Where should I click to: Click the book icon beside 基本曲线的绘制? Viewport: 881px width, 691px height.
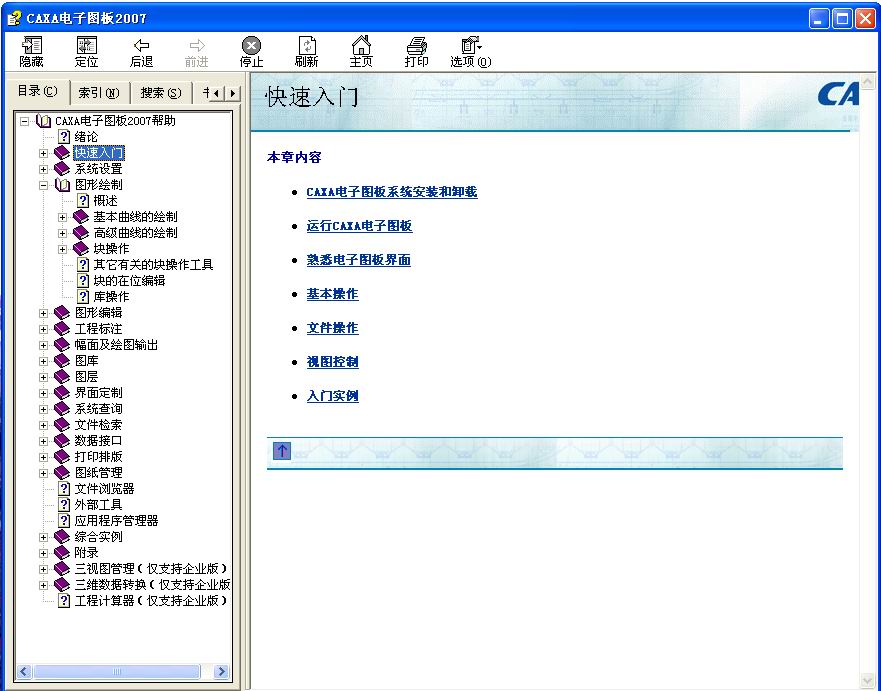point(81,217)
